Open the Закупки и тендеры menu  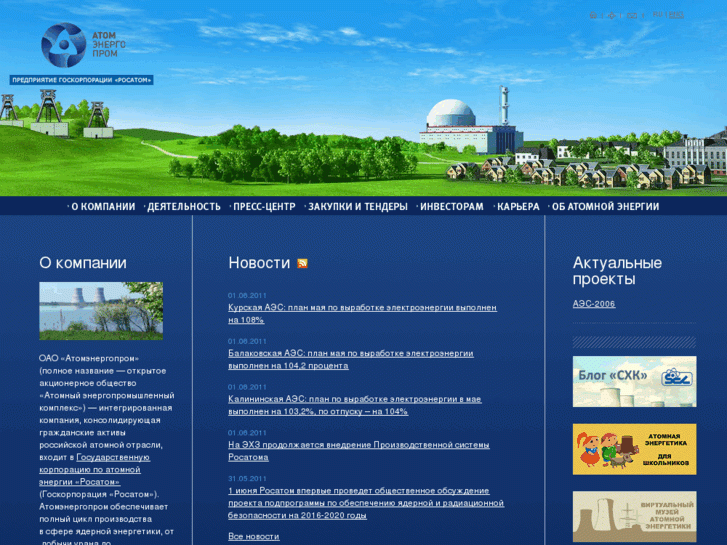357,206
